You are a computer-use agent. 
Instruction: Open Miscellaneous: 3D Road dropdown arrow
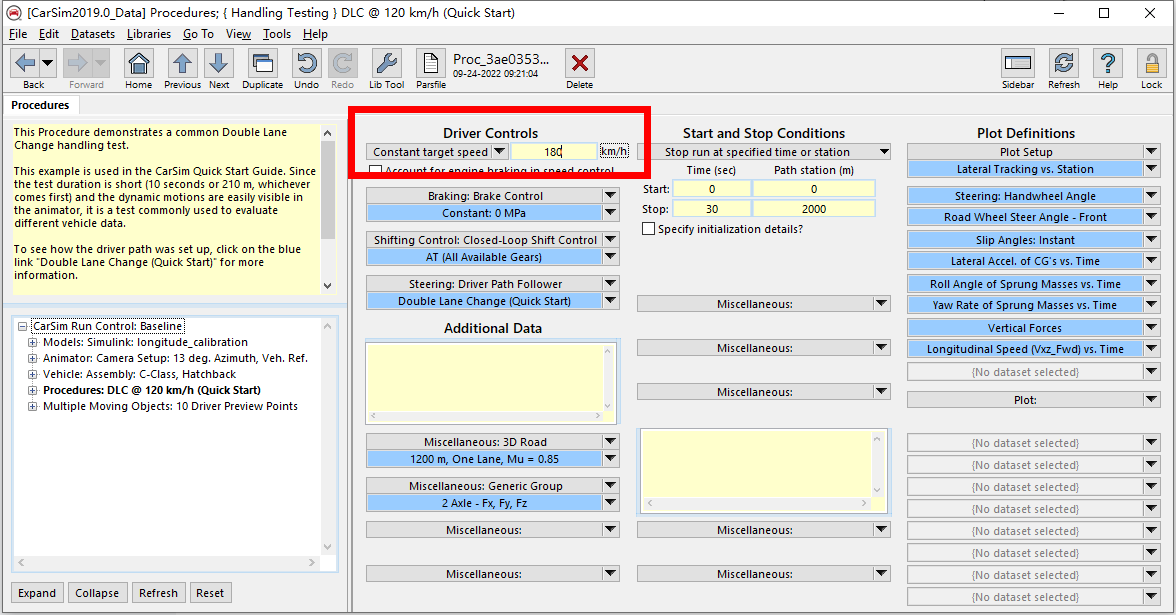point(610,442)
